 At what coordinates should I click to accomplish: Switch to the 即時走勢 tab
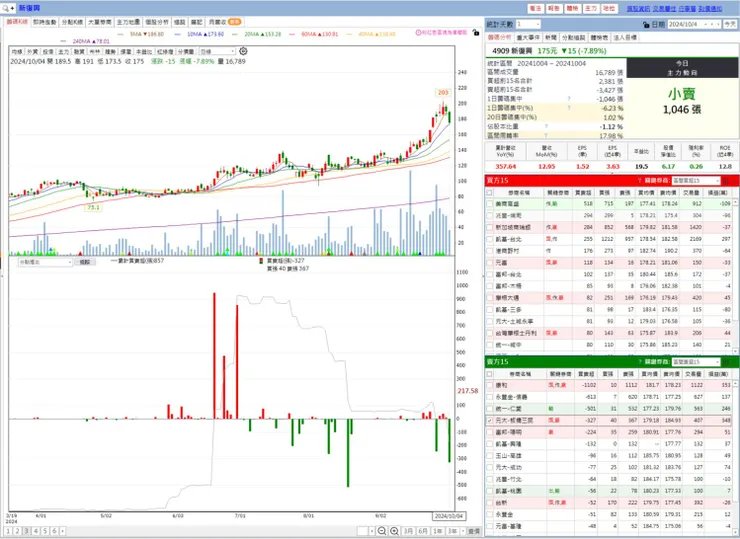(45, 22)
